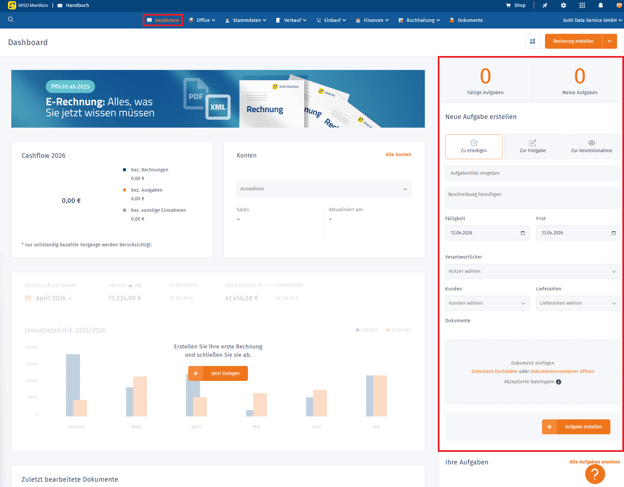Click the info icon beside Akzeptierte Dateitypen

[559, 382]
